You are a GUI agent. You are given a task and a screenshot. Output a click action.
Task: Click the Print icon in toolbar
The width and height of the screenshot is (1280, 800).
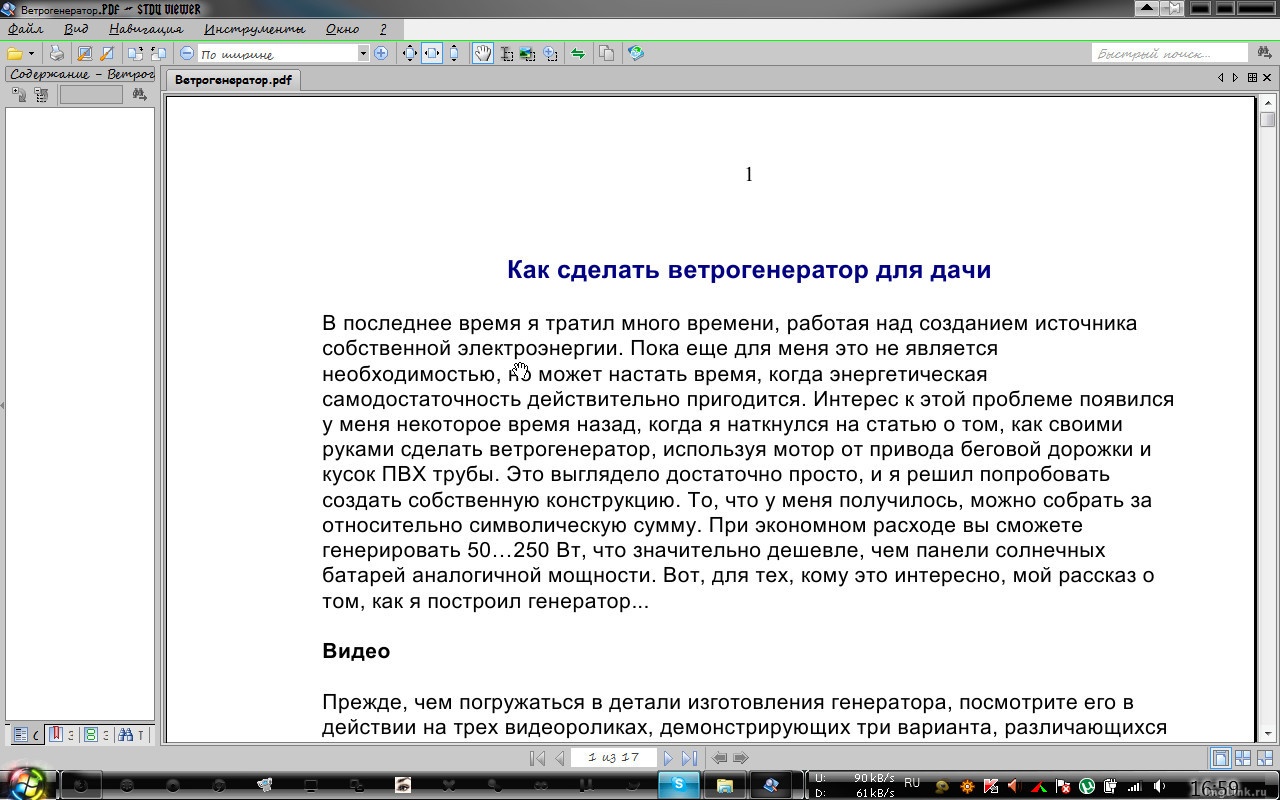coord(57,54)
